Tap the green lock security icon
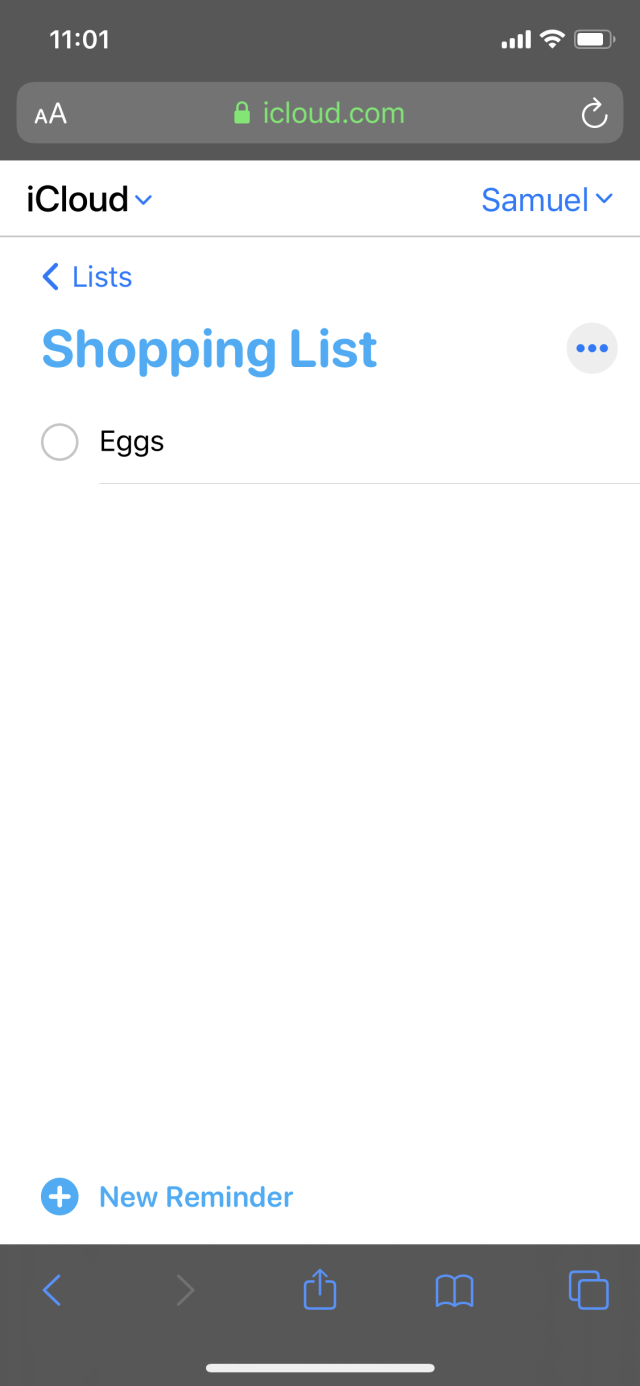The height and width of the screenshot is (1386, 640). point(242,113)
